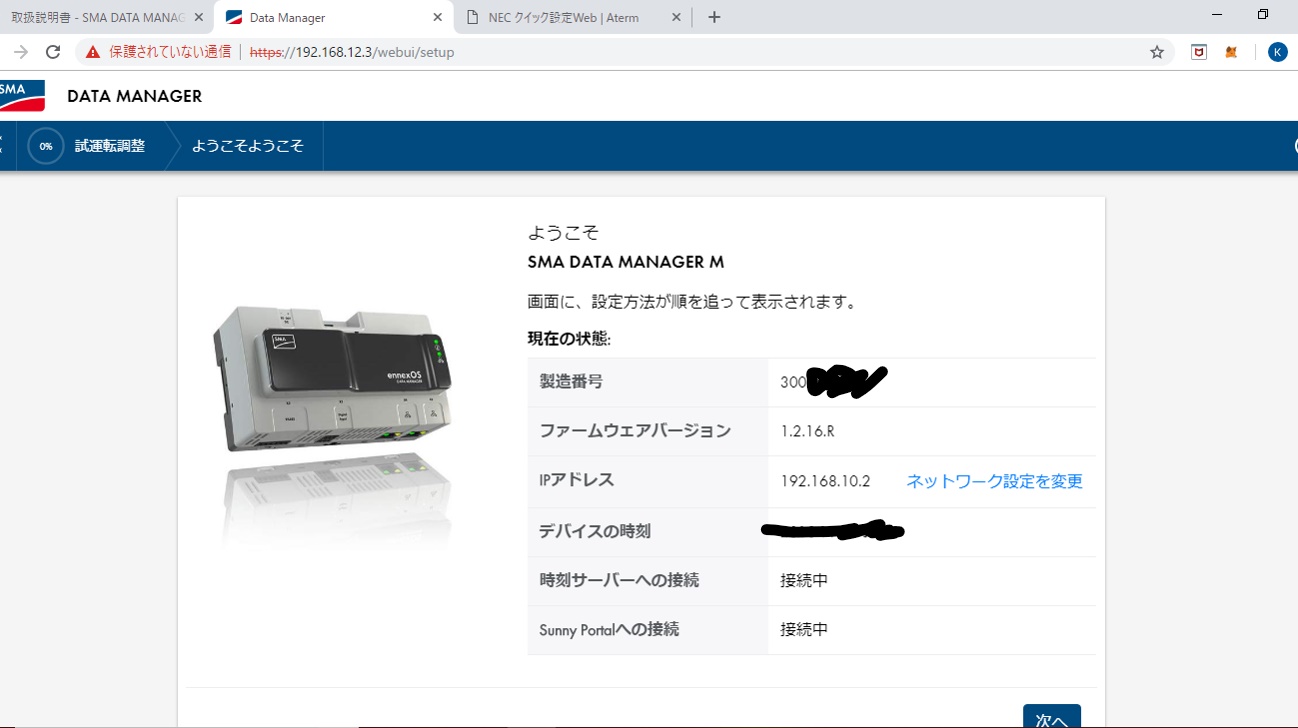
Task: Click the IPアドレス label
Action: coord(576,481)
